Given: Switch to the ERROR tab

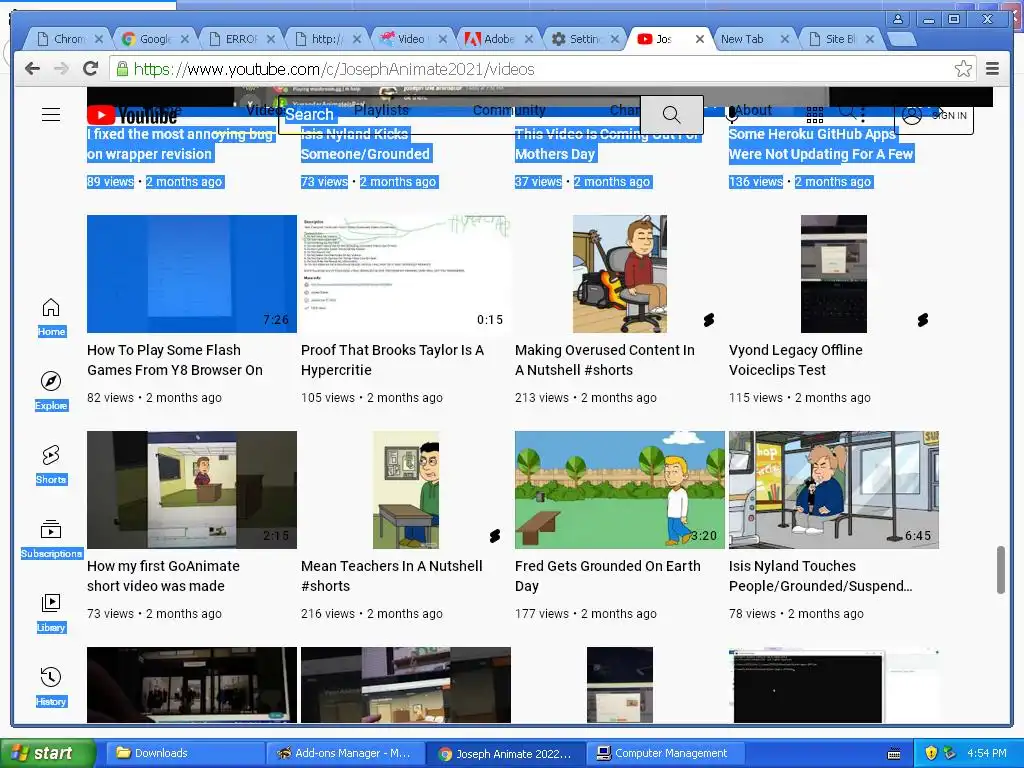Looking at the screenshot, I should (x=240, y=39).
